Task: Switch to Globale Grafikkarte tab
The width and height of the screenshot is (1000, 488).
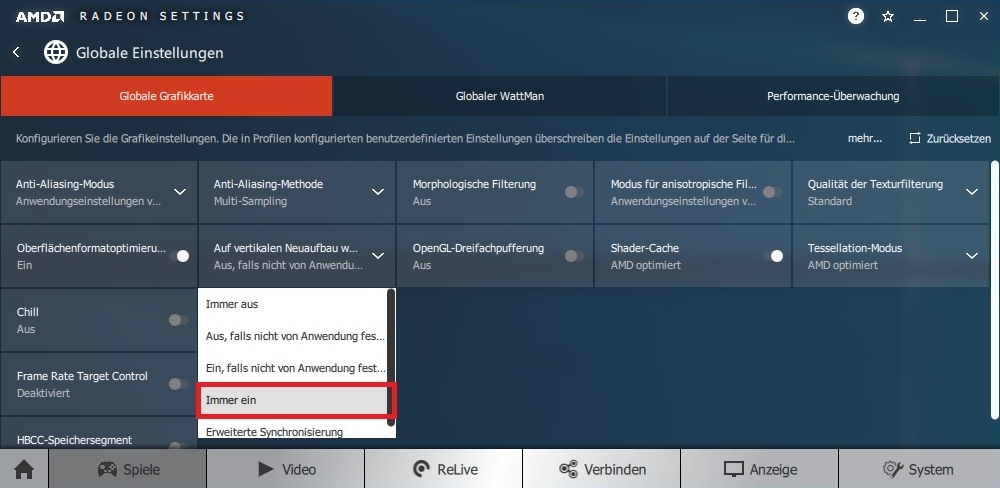Action: [166, 96]
